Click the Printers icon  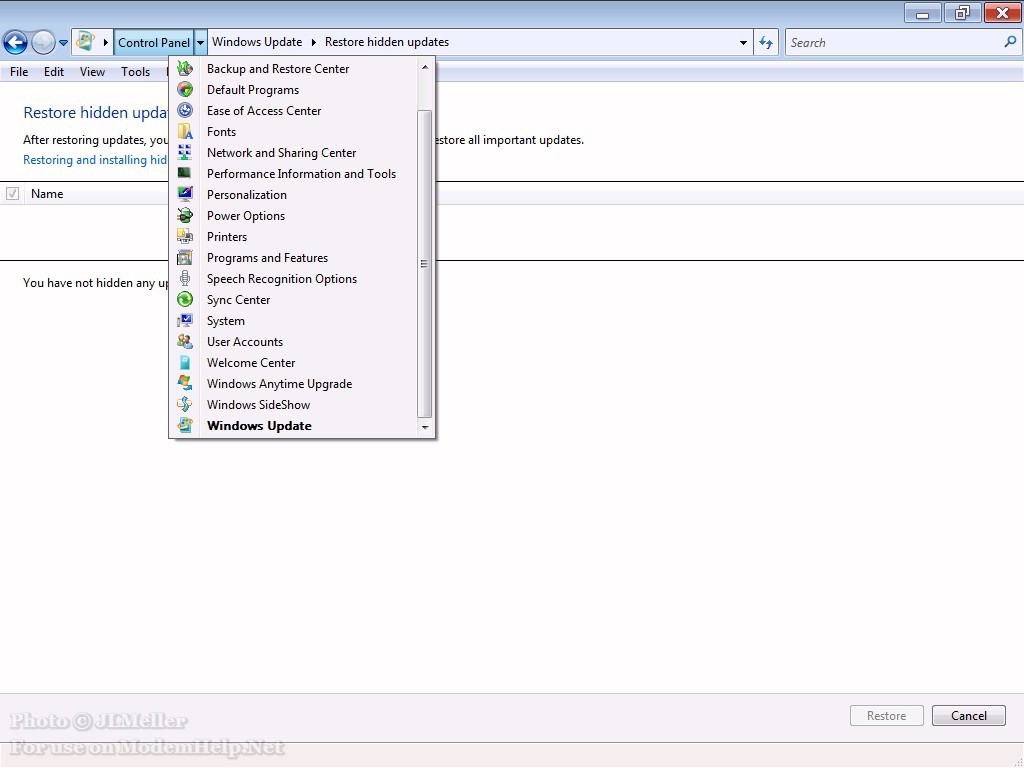click(185, 236)
